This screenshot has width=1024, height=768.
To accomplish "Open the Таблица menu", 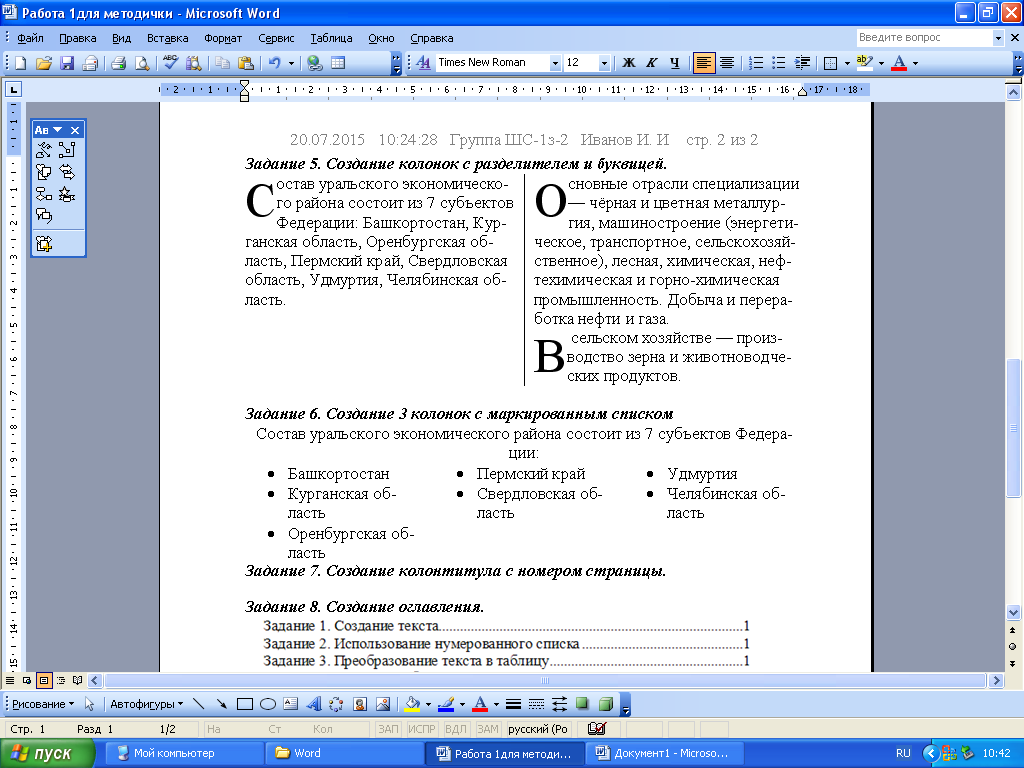I will point(331,38).
